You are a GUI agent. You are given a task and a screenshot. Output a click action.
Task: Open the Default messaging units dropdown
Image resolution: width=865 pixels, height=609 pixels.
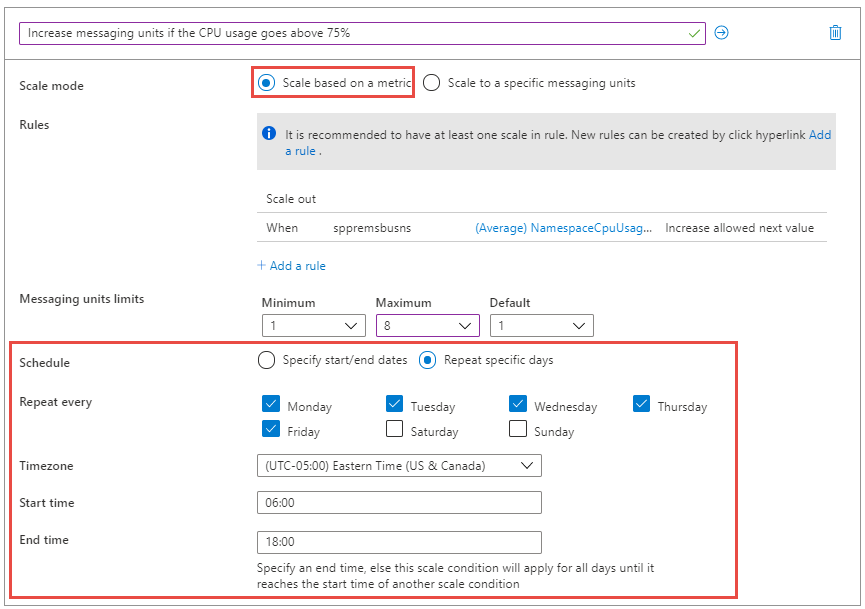tap(542, 325)
